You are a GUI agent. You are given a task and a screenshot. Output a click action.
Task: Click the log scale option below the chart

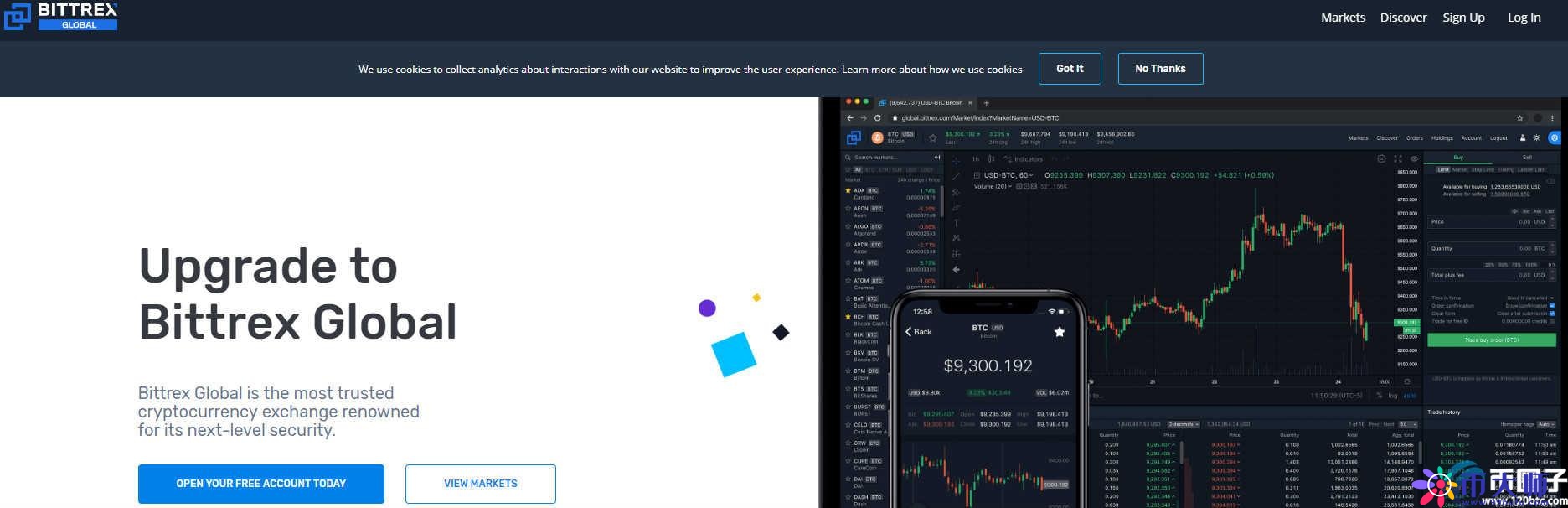[x=1393, y=396]
